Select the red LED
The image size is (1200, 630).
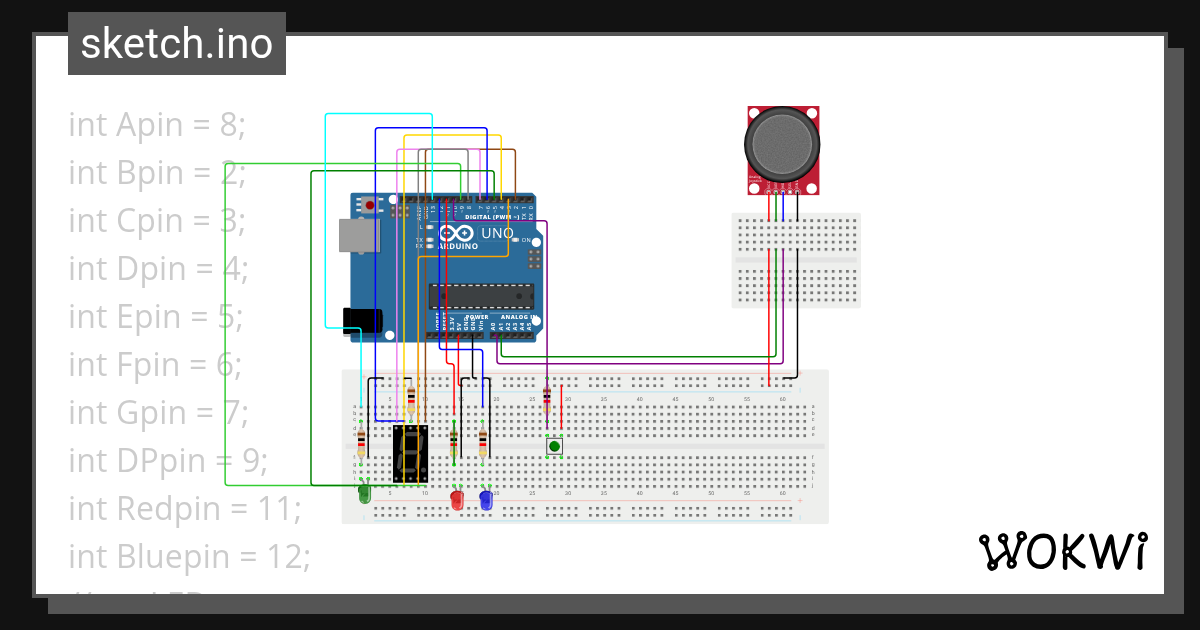pyautogui.click(x=457, y=502)
